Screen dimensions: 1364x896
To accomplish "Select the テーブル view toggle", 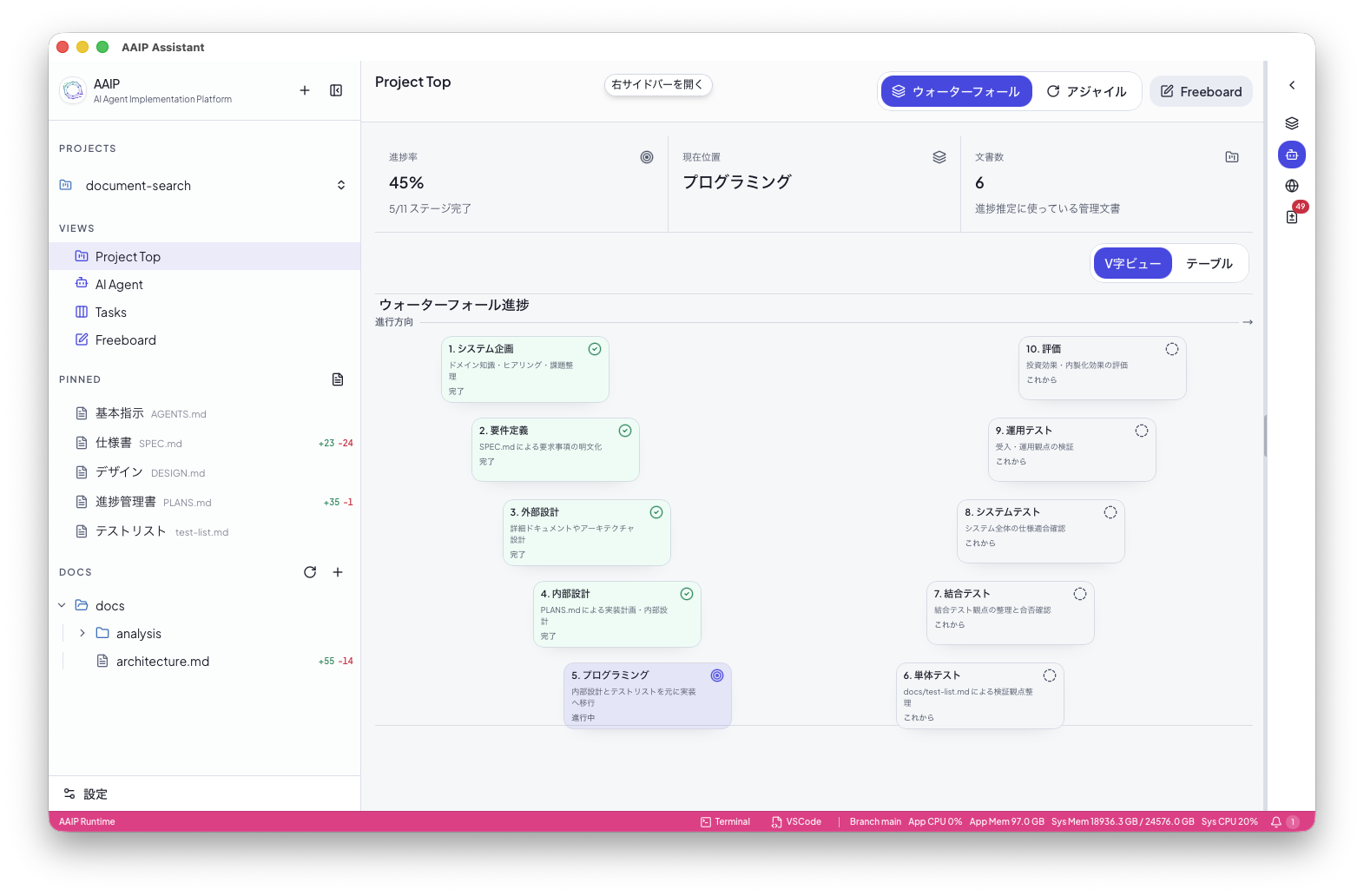I will coord(1209,263).
